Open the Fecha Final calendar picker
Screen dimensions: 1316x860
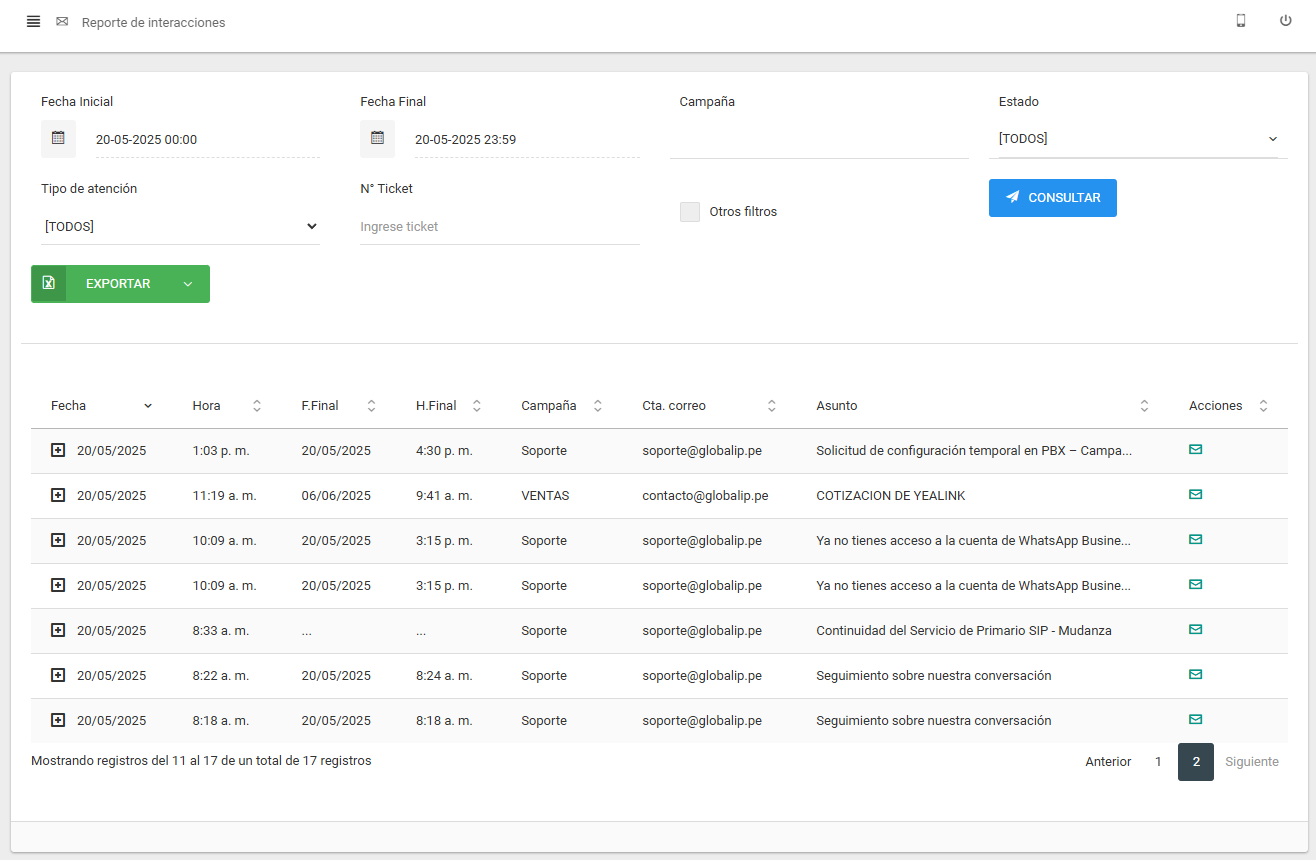[x=377, y=139]
